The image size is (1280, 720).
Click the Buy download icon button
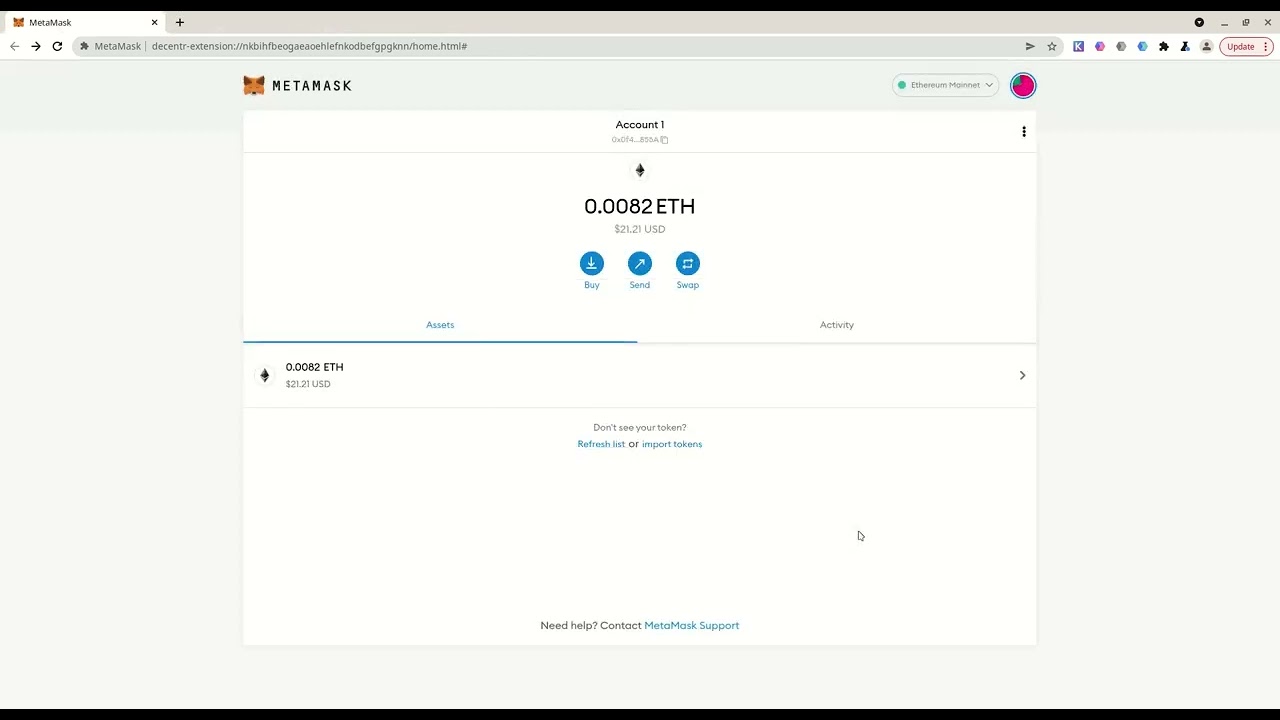tap(592, 263)
